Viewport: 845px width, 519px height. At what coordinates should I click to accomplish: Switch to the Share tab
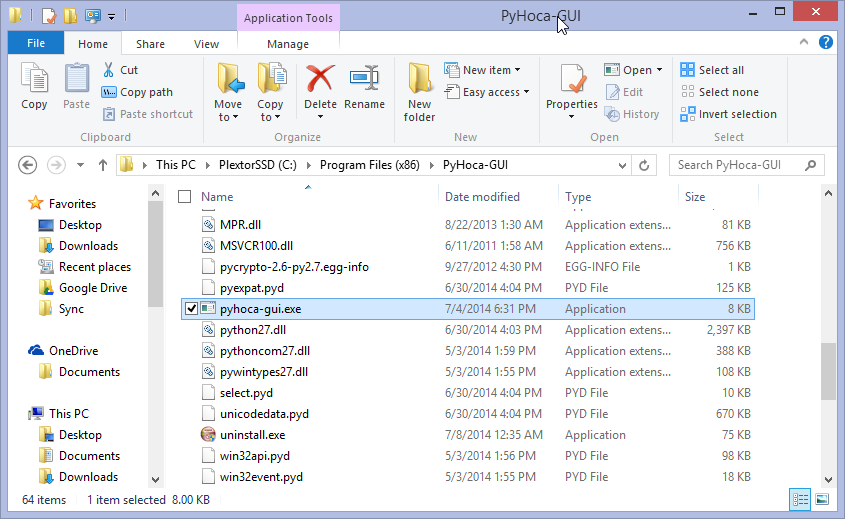[x=150, y=44]
